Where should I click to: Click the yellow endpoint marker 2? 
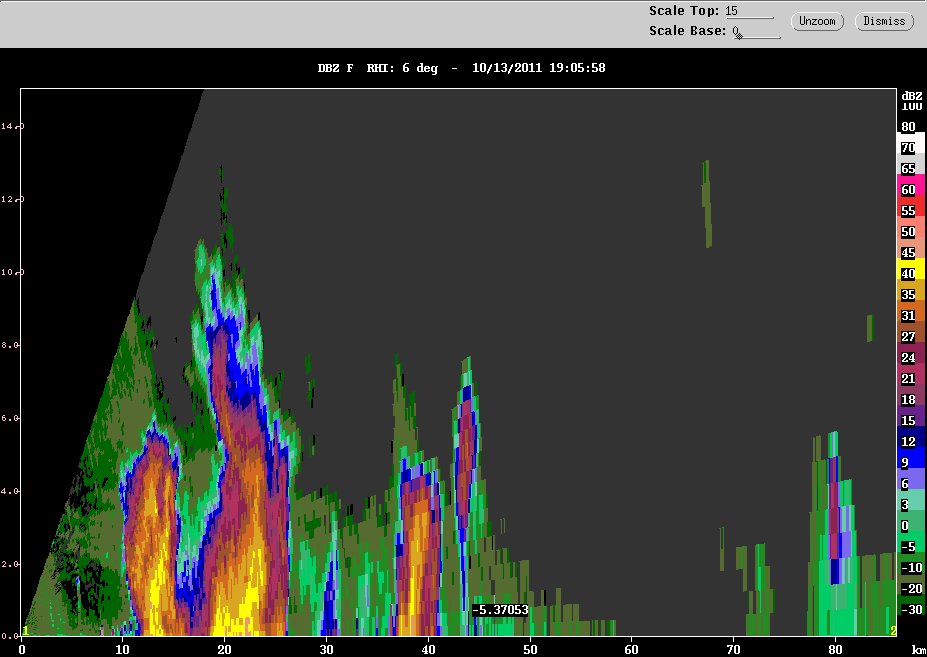pyautogui.click(x=893, y=631)
